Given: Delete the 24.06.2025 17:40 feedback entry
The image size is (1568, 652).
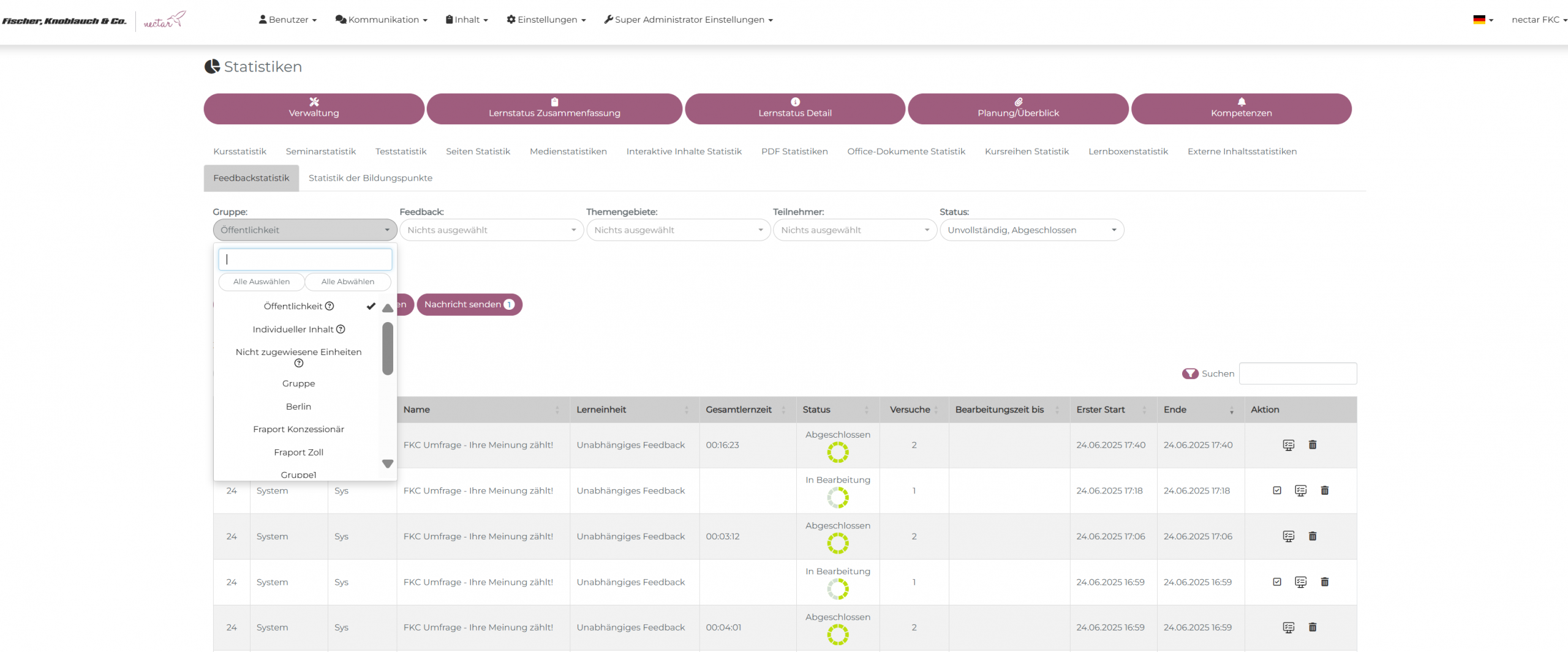Looking at the screenshot, I should (1312, 445).
